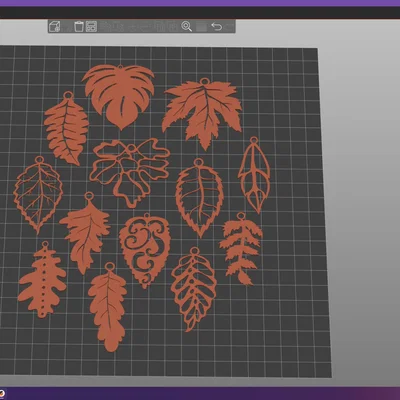Image resolution: width=400 pixels, height=400 pixels.
Task: Select the solid oak leaf in middle-left
Action: coord(85,233)
